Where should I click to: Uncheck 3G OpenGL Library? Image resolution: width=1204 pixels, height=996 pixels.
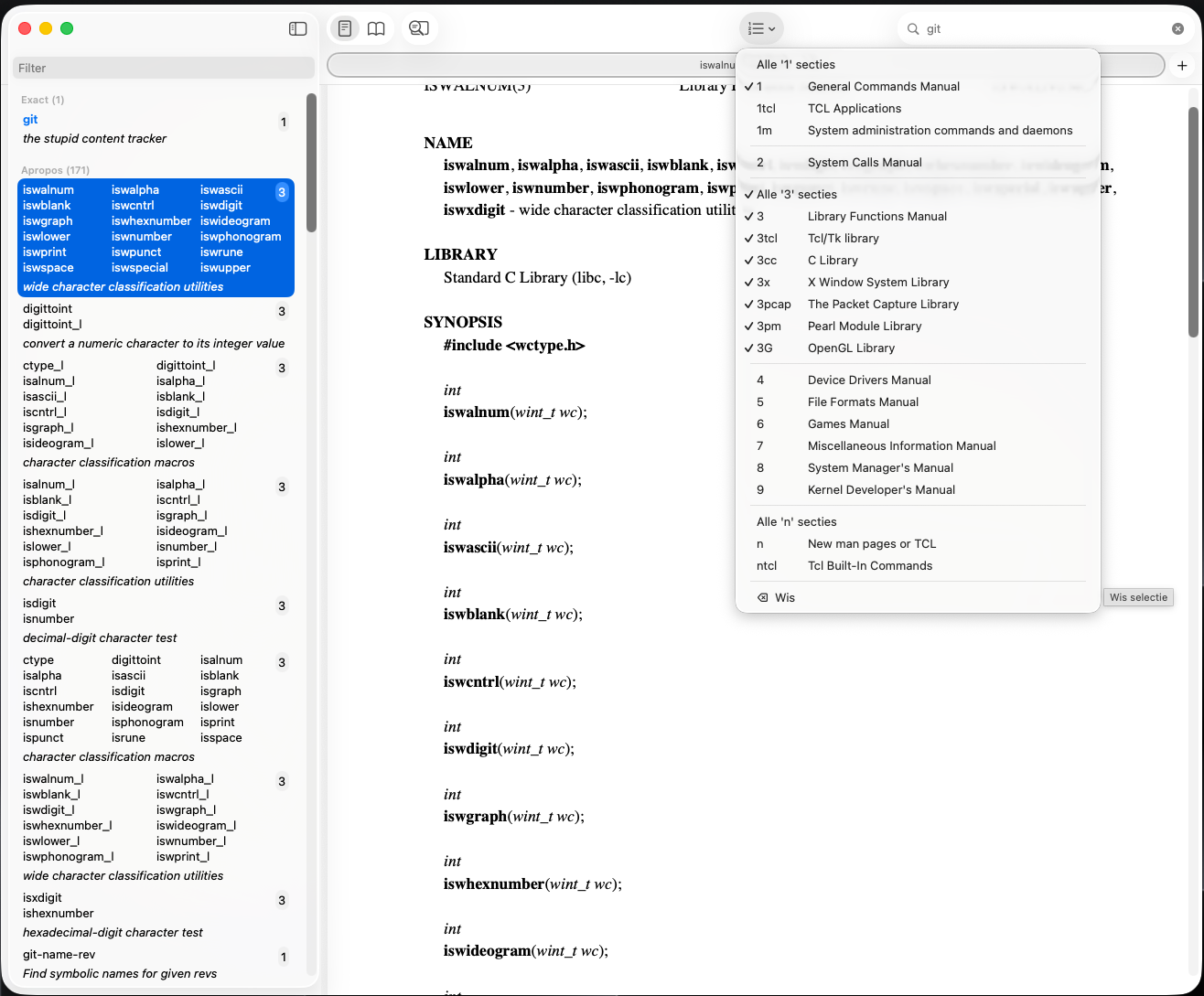click(918, 348)
